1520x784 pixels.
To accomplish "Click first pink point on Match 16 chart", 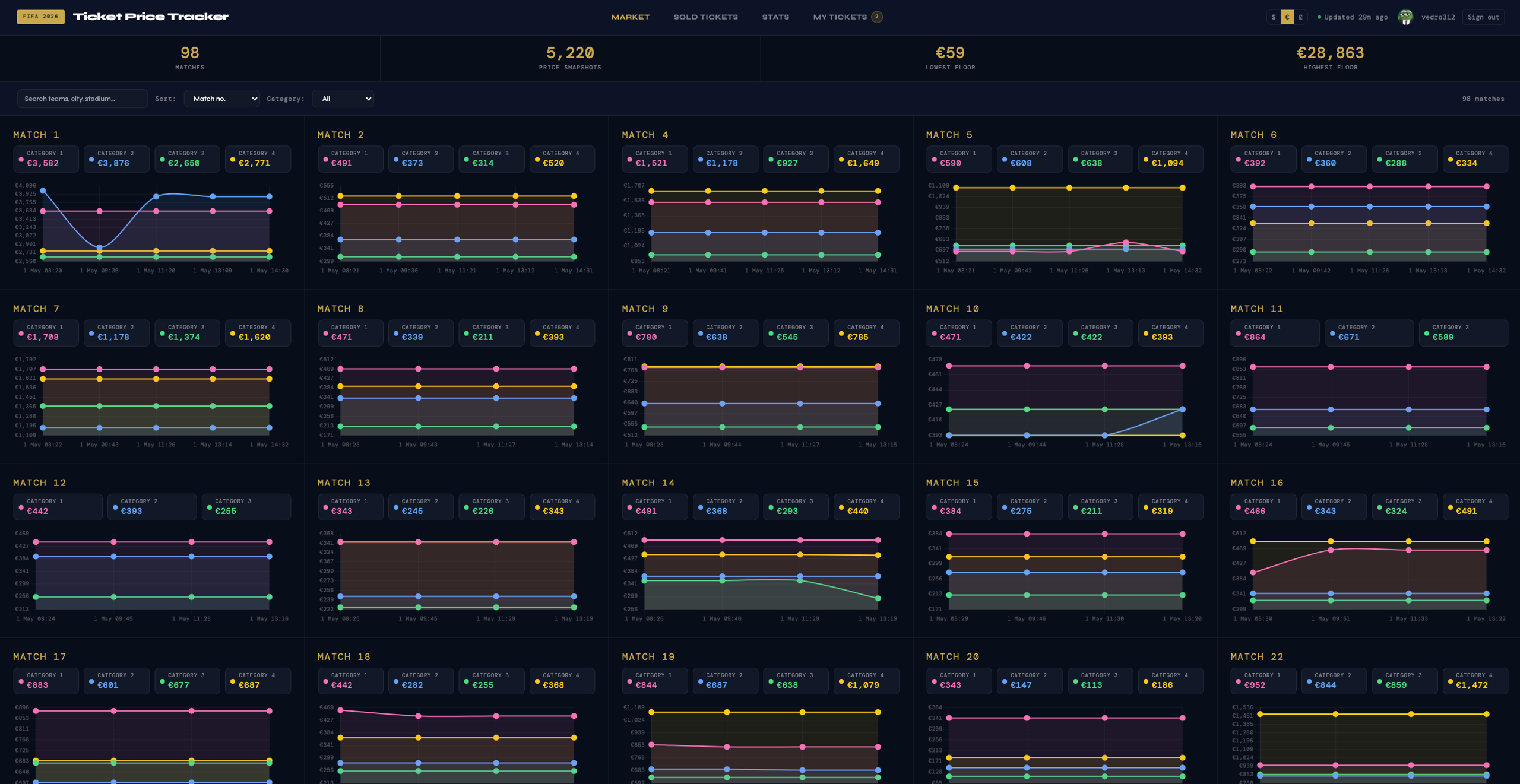I will pos(1253,573).
